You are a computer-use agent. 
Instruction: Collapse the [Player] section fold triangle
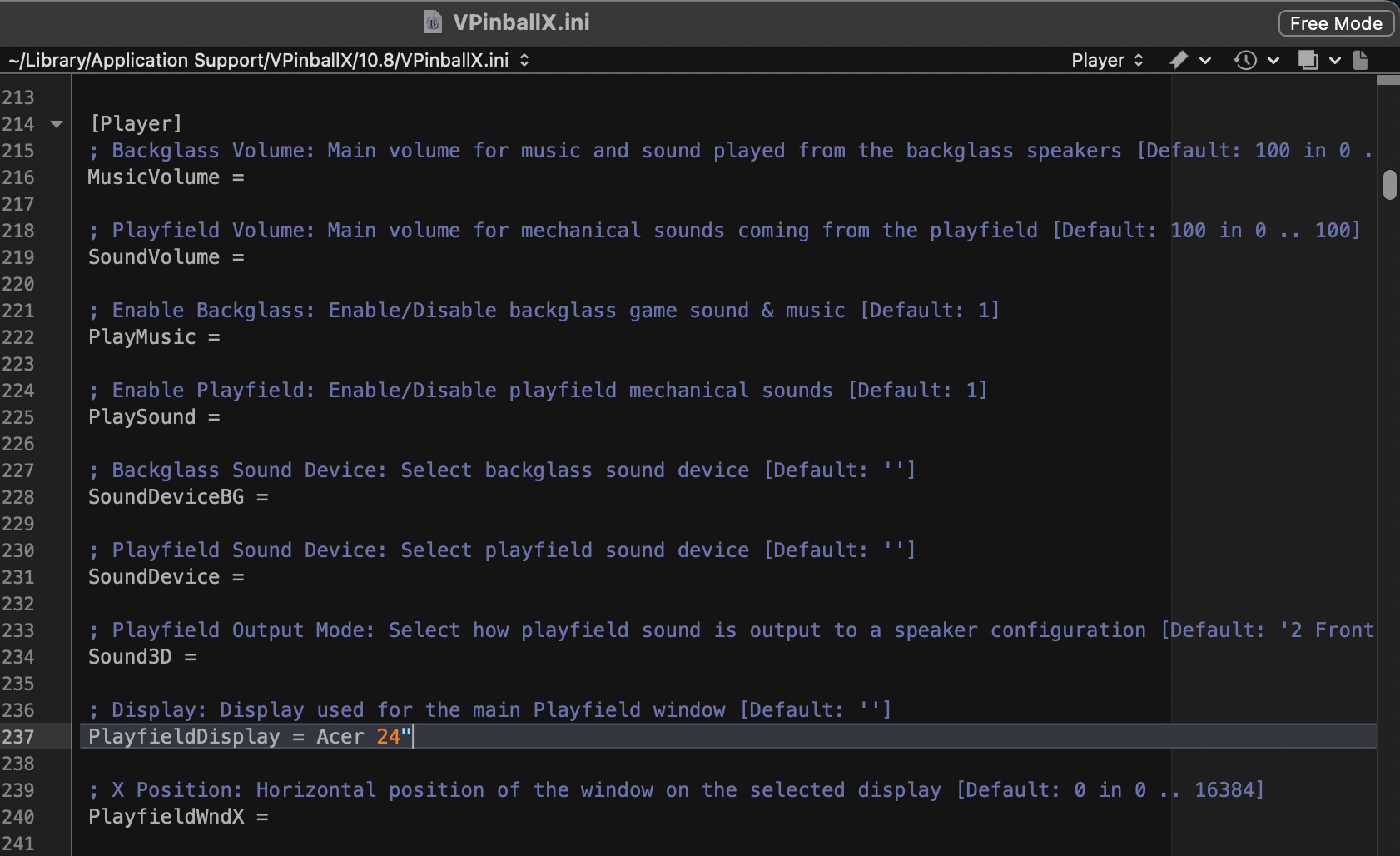pos(57,124)
